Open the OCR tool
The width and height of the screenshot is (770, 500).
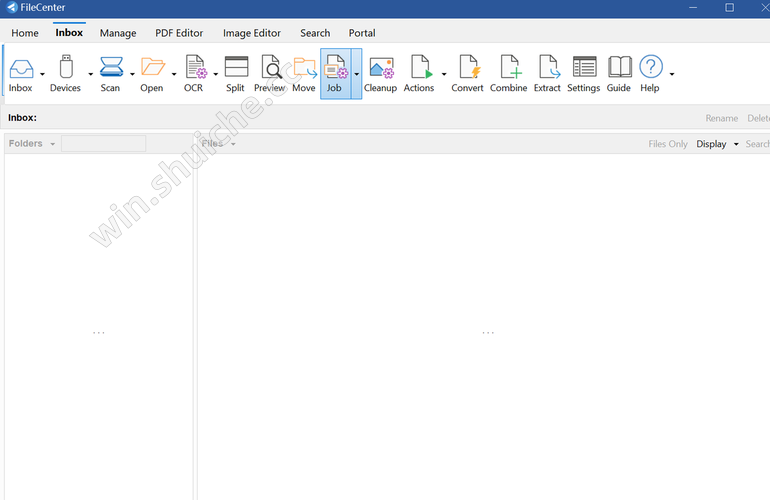pos(194,68)
